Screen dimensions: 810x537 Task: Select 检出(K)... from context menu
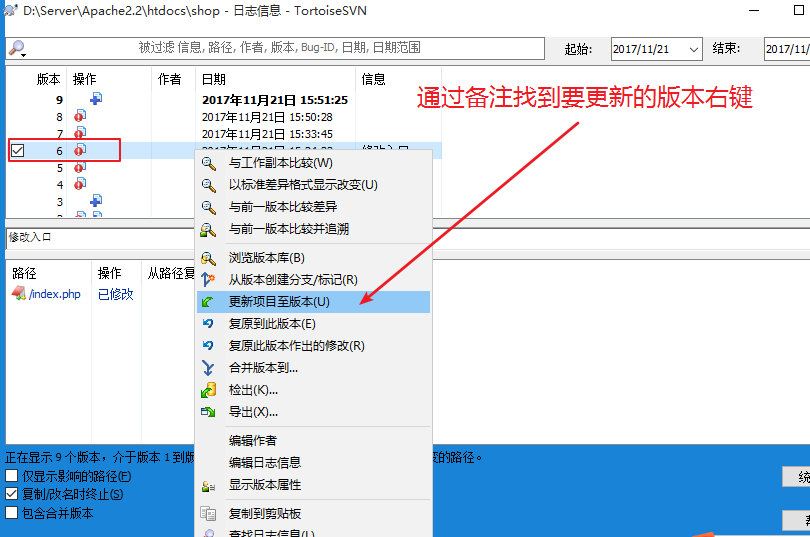coord(253,390)
